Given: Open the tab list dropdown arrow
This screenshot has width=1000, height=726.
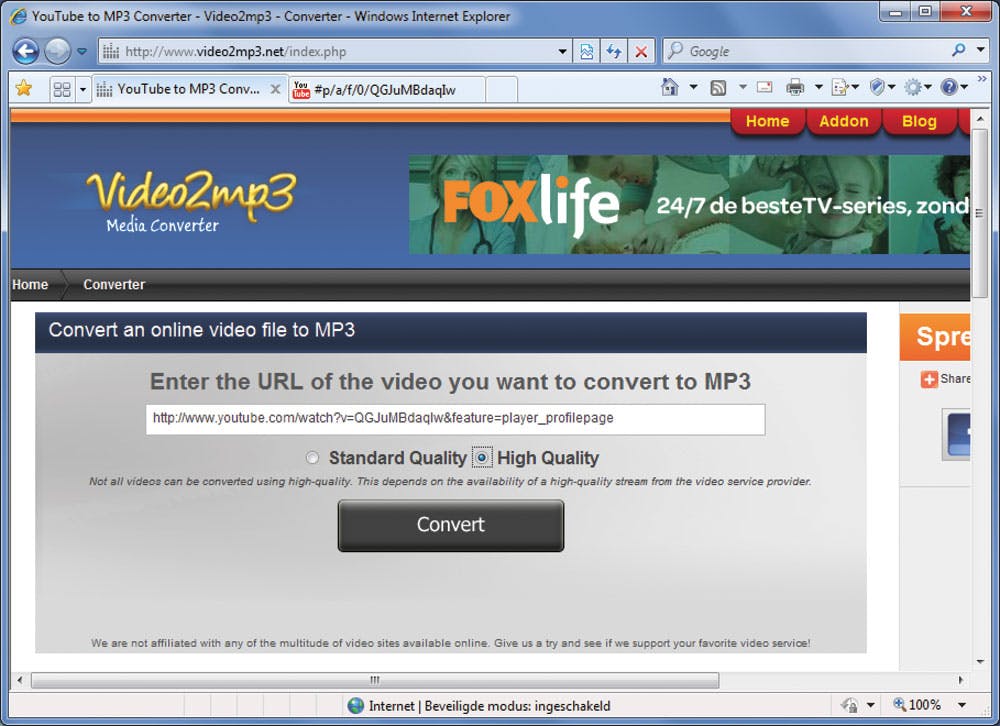Looking at the screenshot, I should (x=82, y=89).
